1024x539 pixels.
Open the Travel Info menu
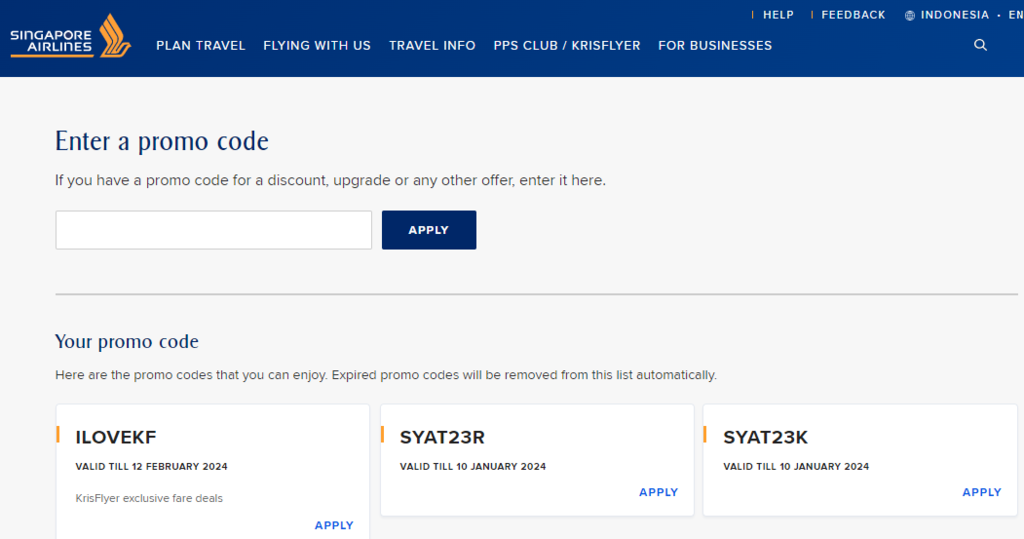[432, 46]
